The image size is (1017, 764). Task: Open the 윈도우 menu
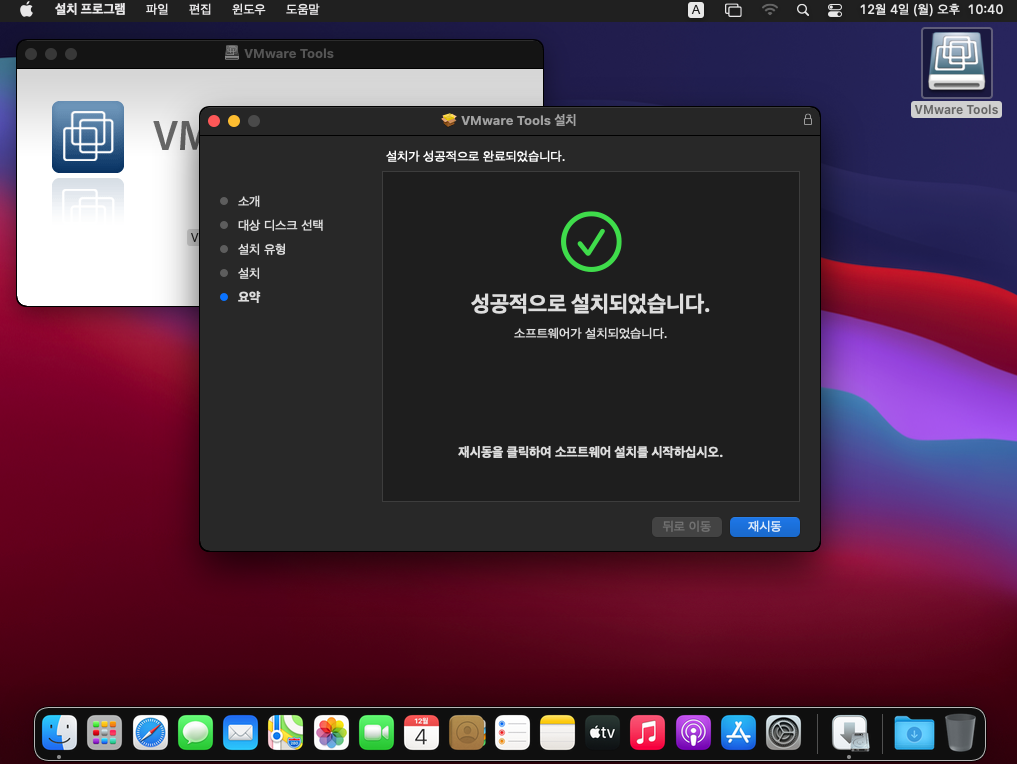[x=248, y=10]
